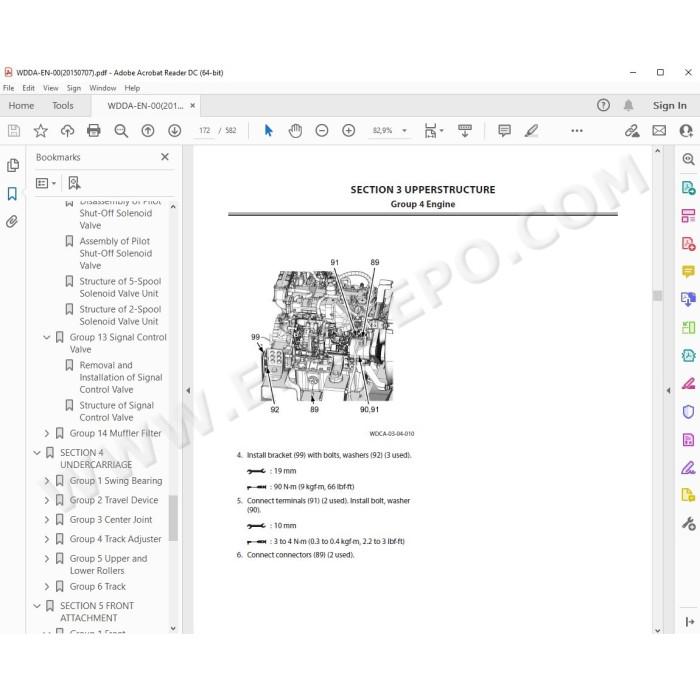Screen dimensions: 700x700
Task: Click the scrolling mode keyboard icon
Action: tap(465, 130)
